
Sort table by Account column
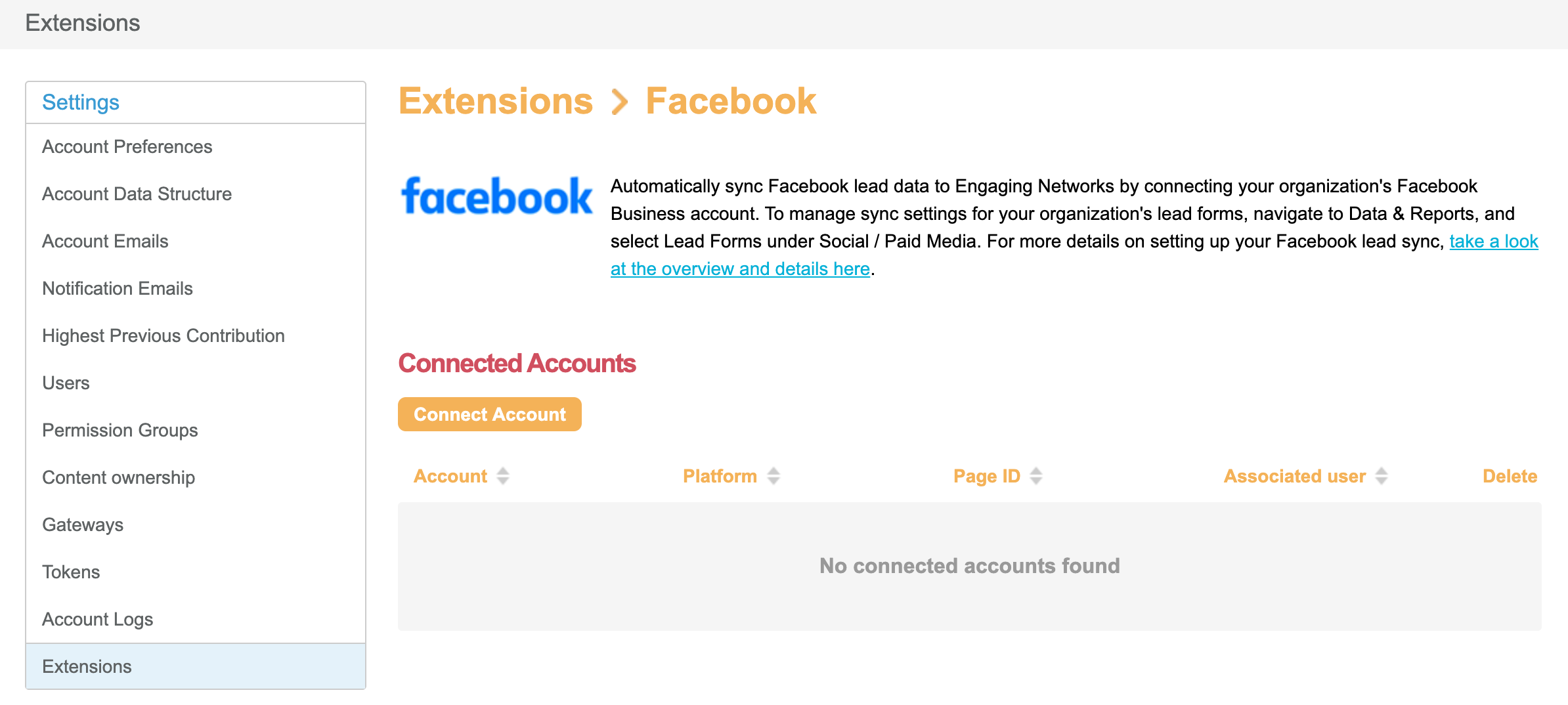(502, 476)
